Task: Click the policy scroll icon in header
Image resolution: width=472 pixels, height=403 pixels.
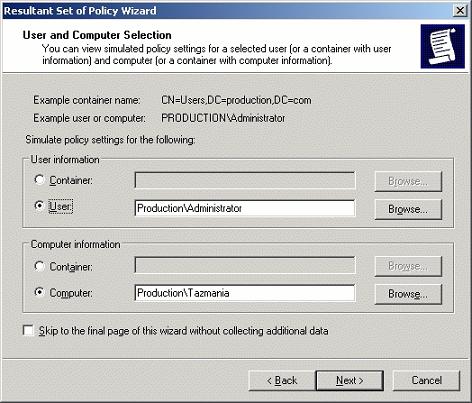Action: 443,46
